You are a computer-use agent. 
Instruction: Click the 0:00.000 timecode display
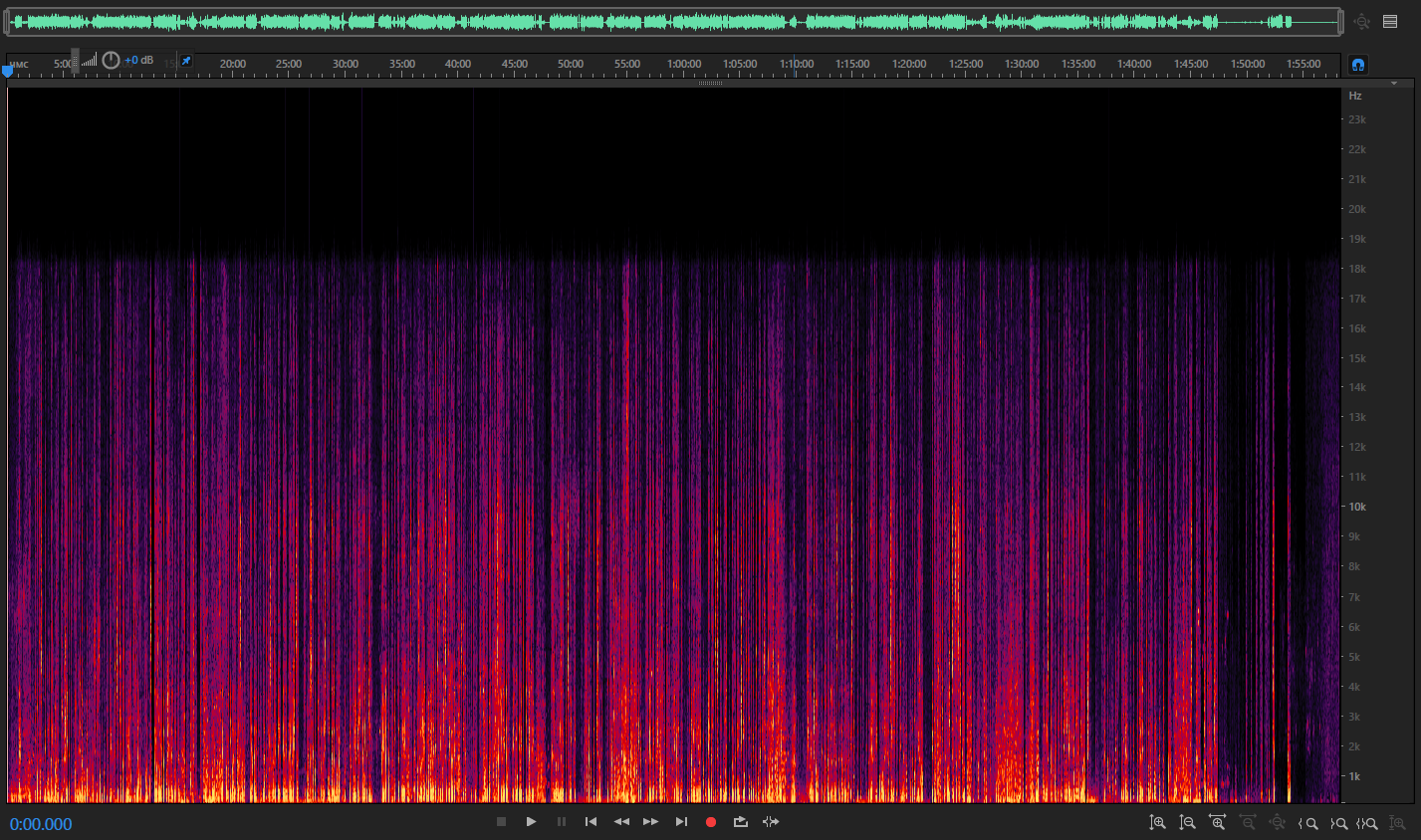pyautogui.click(x=41, y=824)
